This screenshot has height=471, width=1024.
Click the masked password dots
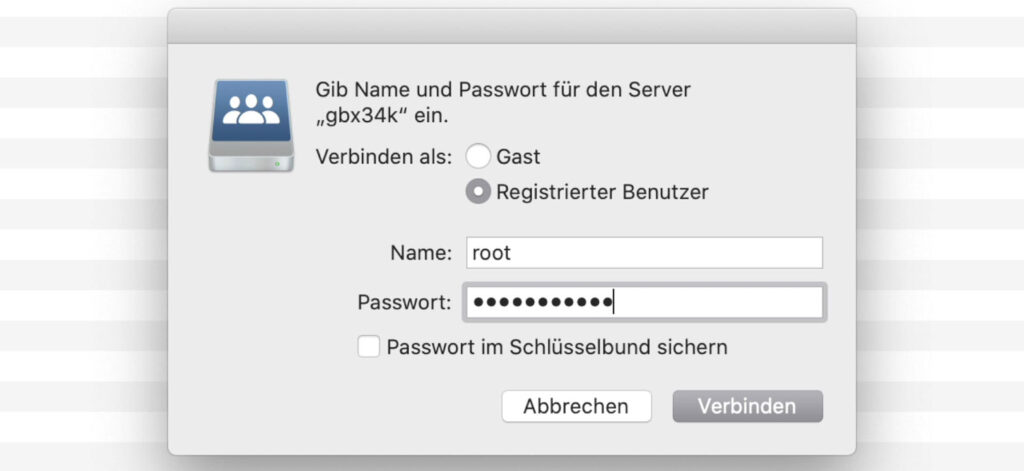(541, 302)
